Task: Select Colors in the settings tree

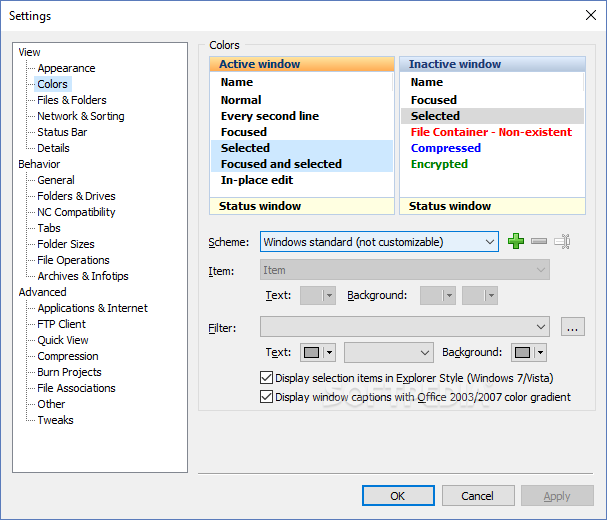Action: click(x=52, y=84)
